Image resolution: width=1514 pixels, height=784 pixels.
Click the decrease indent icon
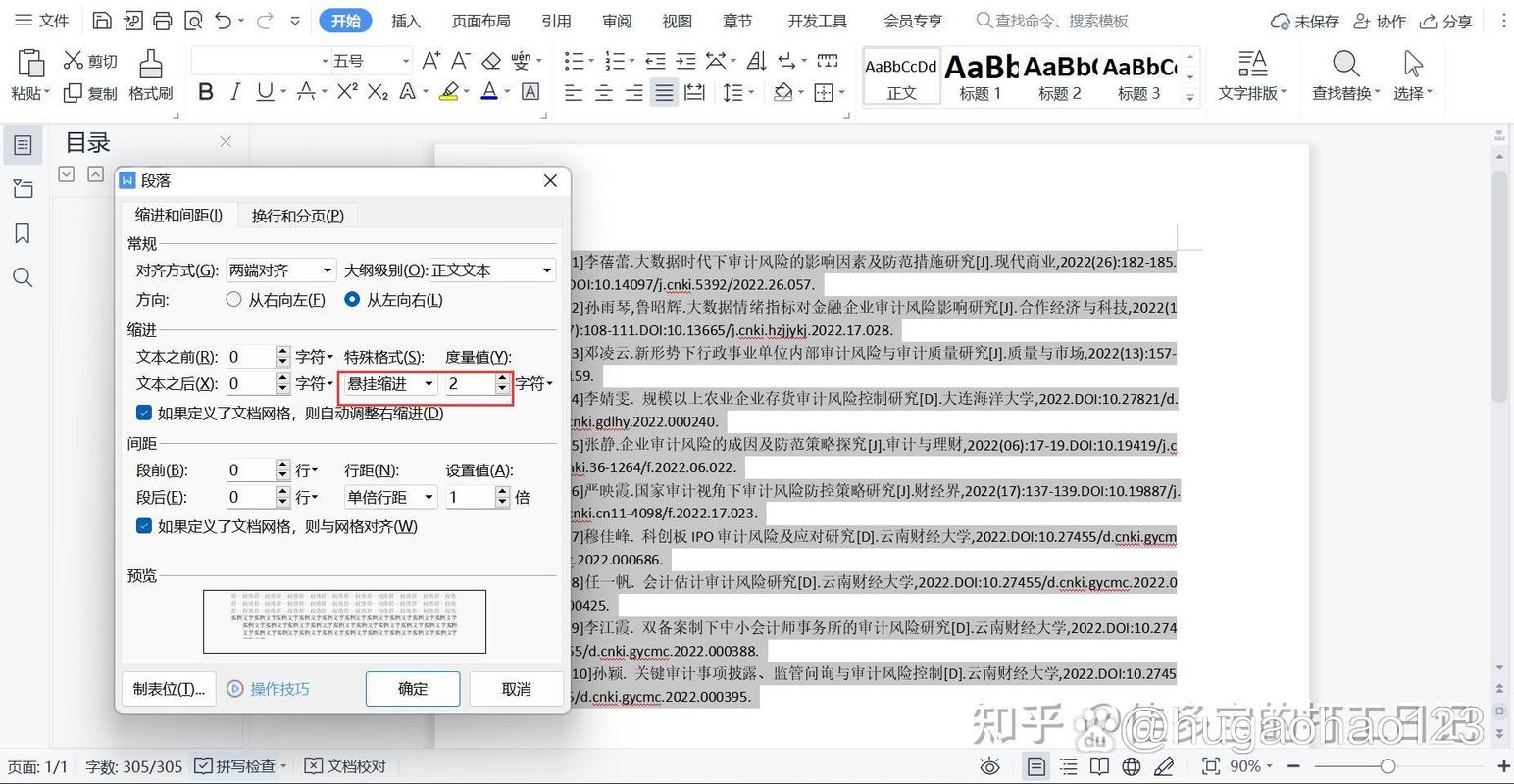(x=655, y=61)
